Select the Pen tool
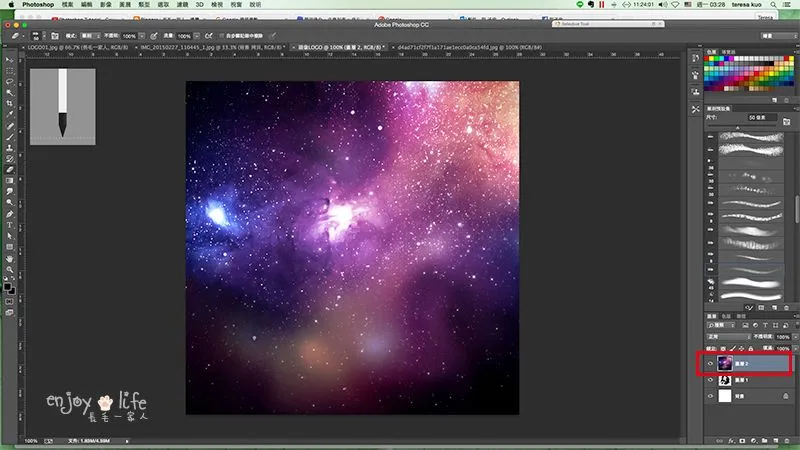This screenshot has height=450, width=800. click(x=10, y=214)
